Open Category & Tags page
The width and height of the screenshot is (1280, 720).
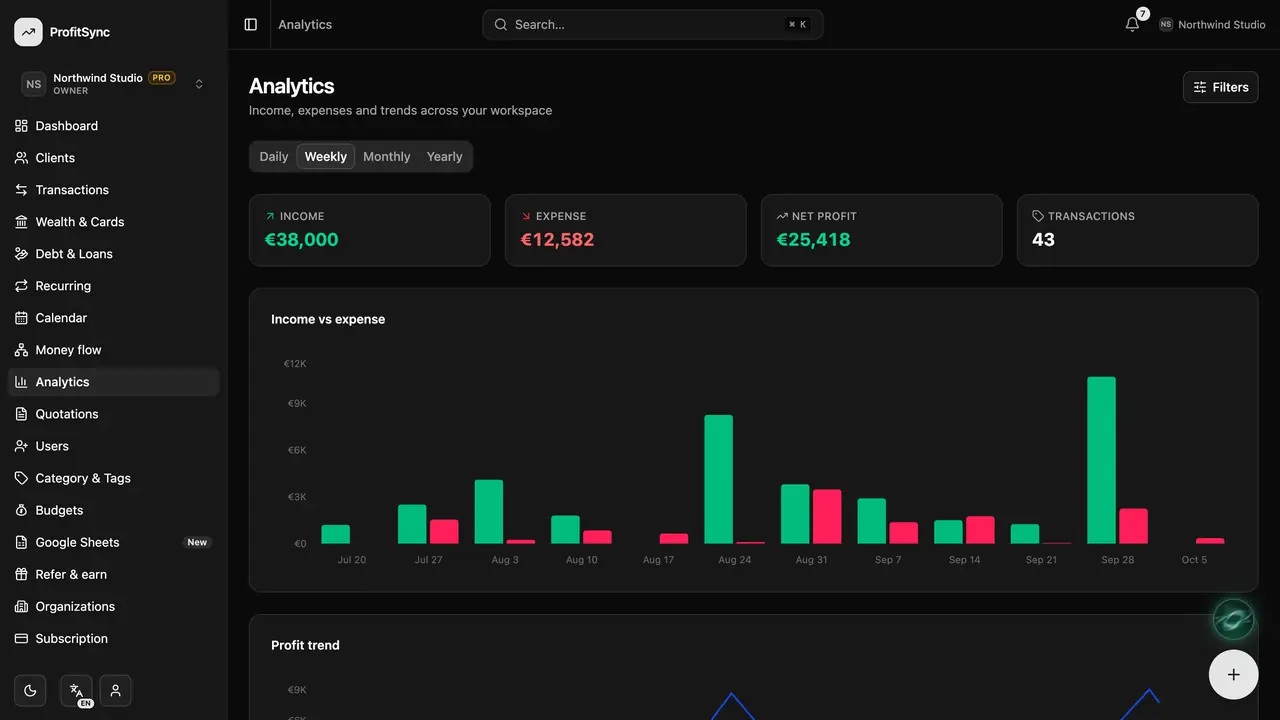[x=113, y=478]
